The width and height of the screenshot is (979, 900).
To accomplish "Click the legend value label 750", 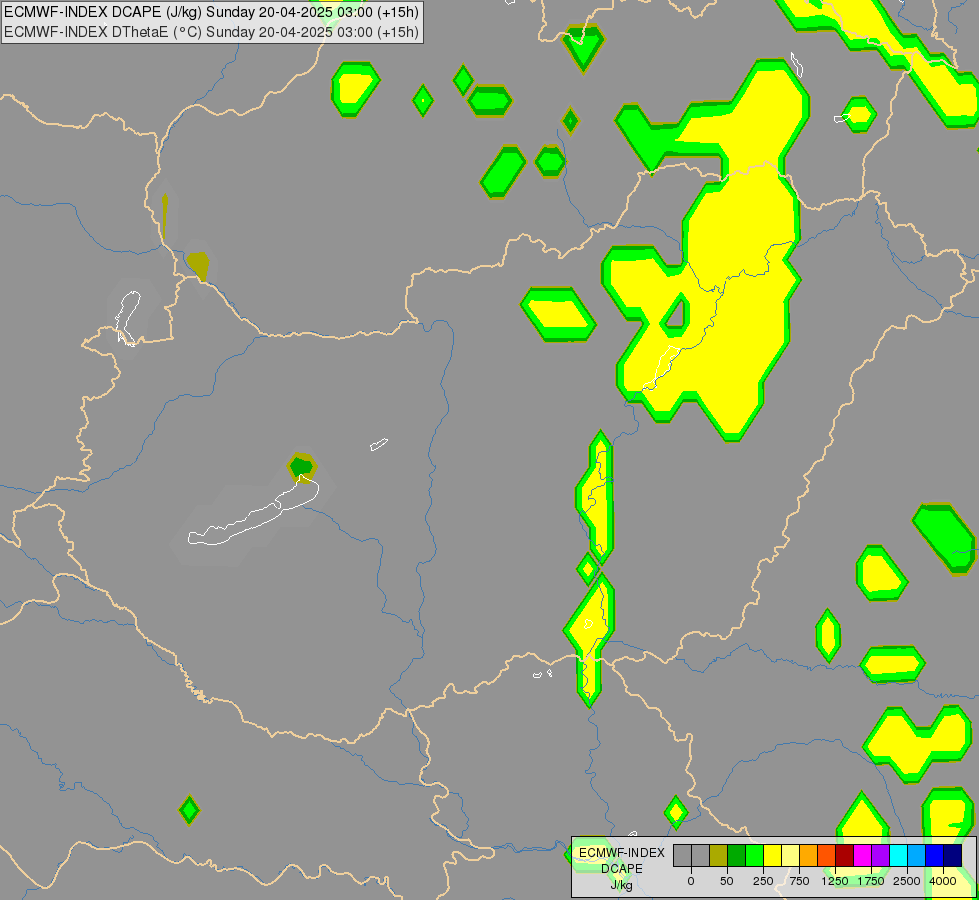I will 799,881.
